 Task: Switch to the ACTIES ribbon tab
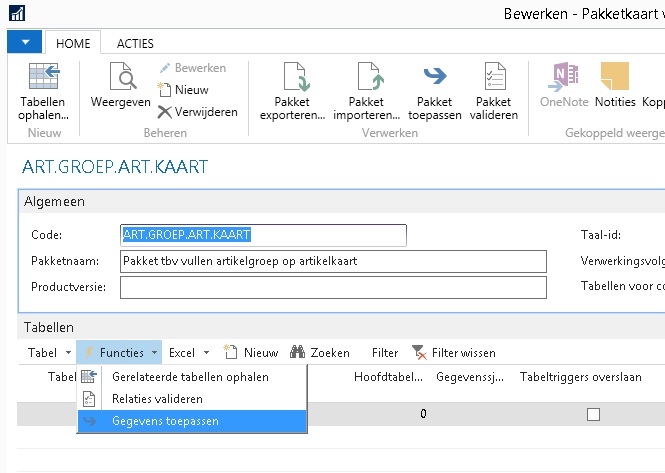coord(135,43)
